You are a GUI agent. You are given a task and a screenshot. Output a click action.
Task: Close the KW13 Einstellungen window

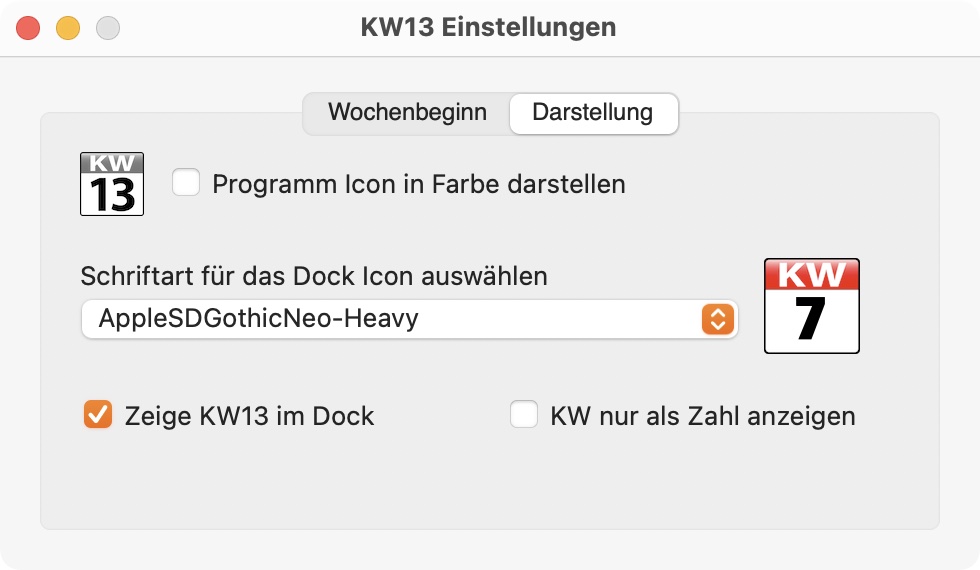28,28
